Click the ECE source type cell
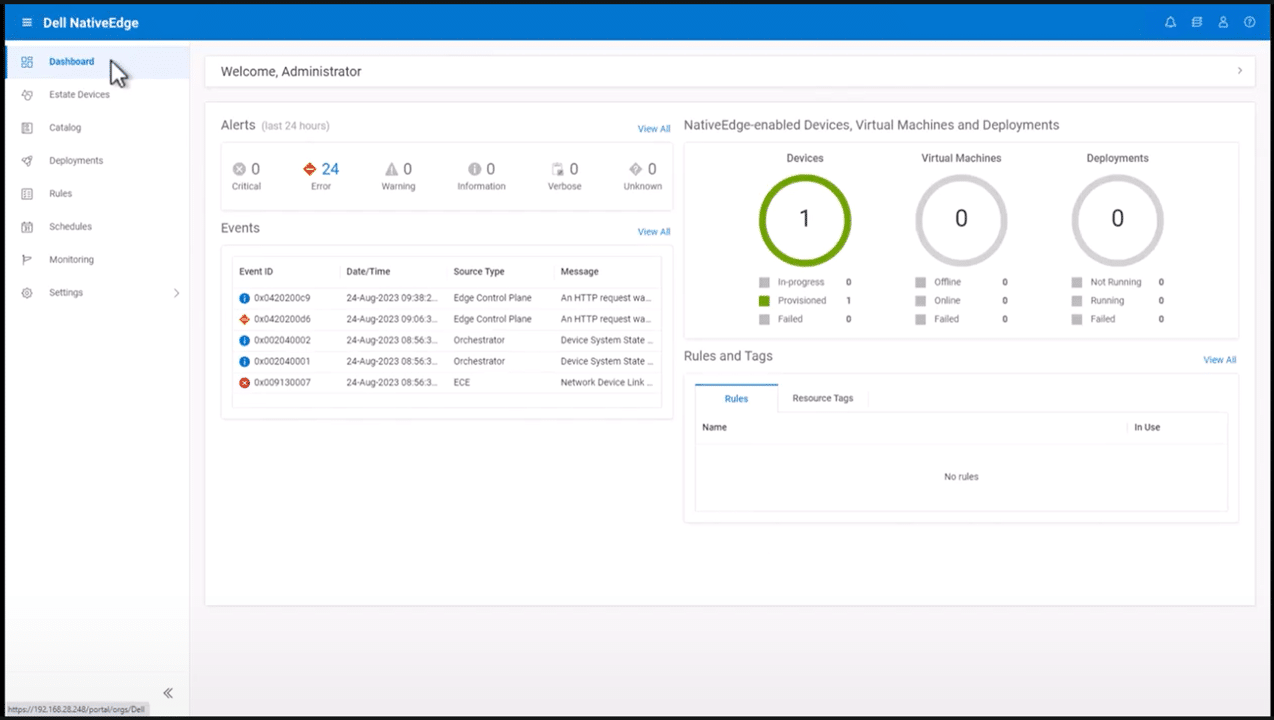 [461, 383]
